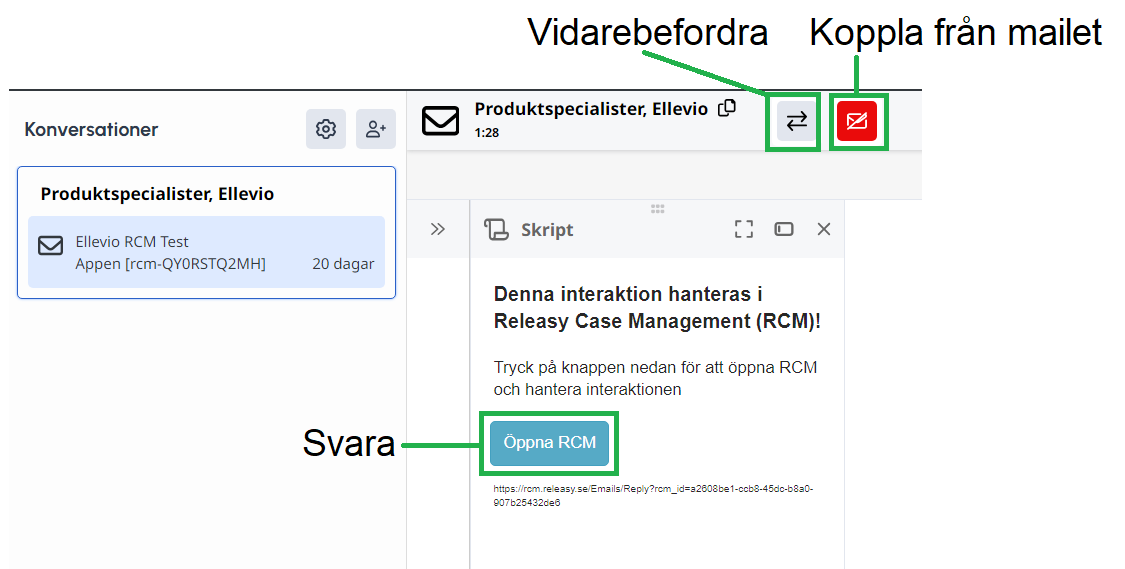Expand the Skript panel to fullscreen
This screenshot has width=1125, height=569.
click(x=744, y=229)
